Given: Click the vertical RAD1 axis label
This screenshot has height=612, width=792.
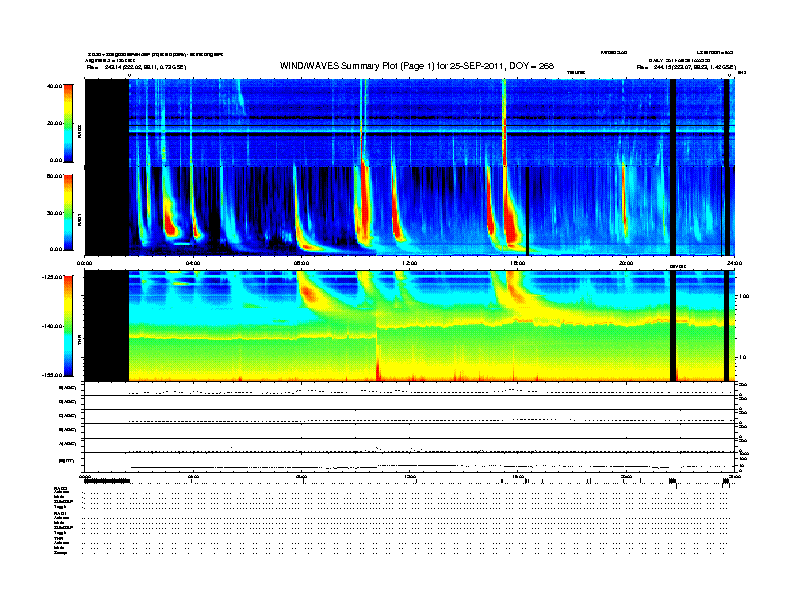Looking at the screenshot, I should coord(80,219).
